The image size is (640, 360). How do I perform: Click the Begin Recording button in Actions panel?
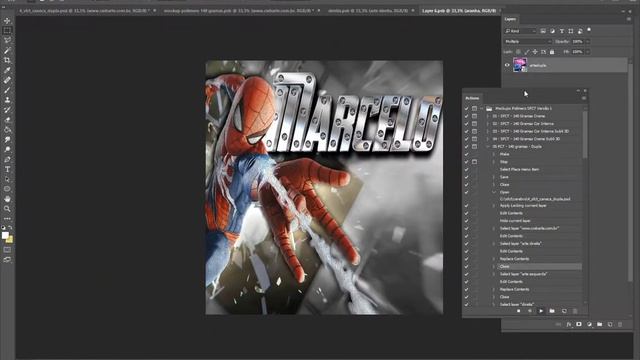point(530,311)
